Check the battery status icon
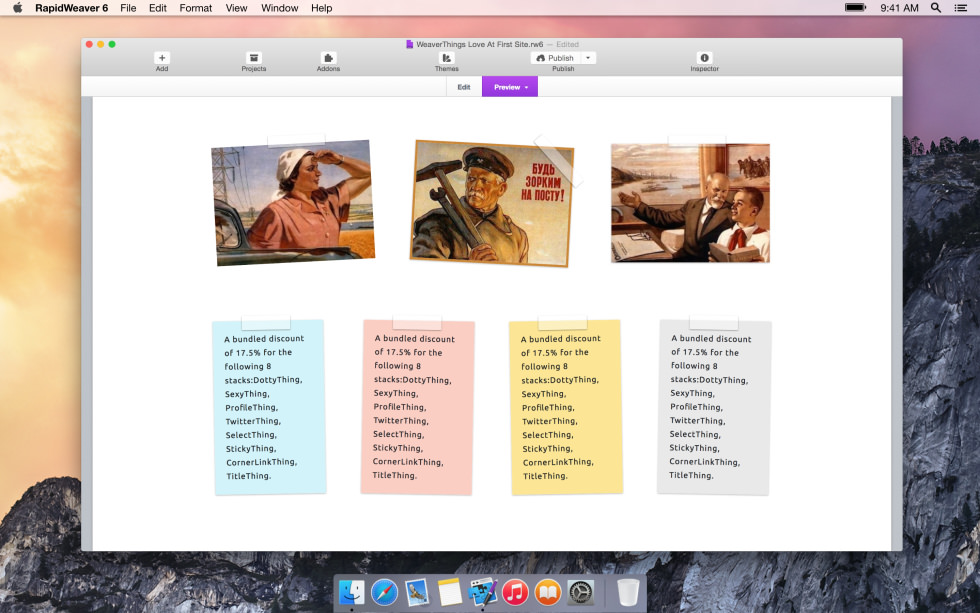Image resolution: width=980 pixels, height=613 pixels. click(855, 7)
